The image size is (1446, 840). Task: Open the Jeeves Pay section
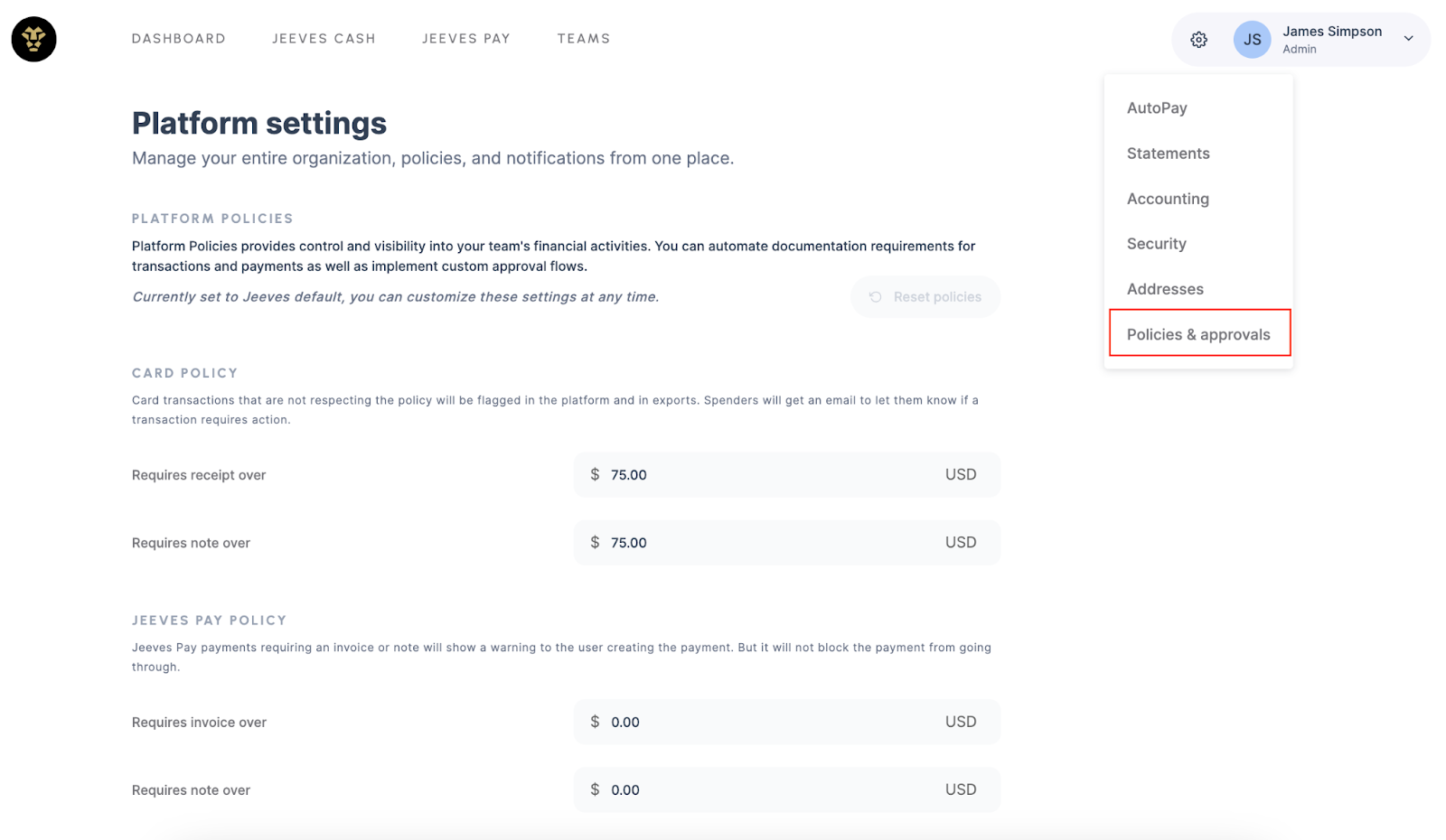(466, 38)
